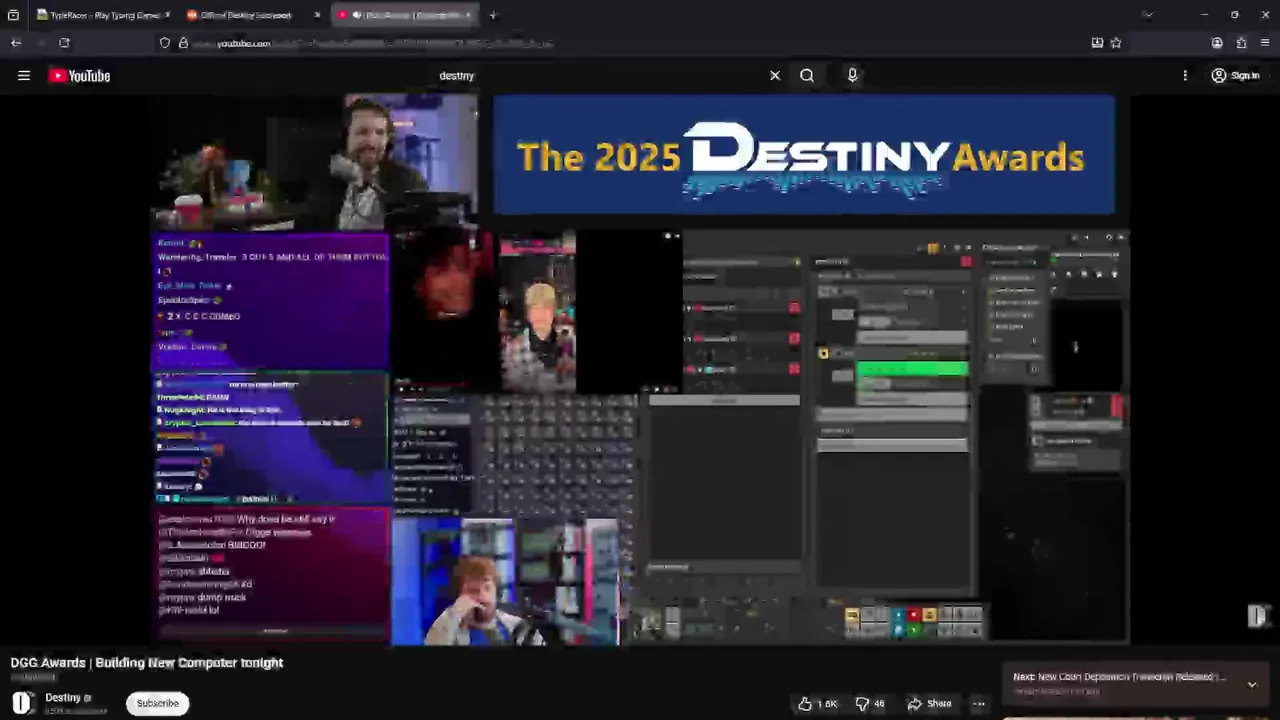Image resolution: width=1280 pixels, height=720 pixels.
Task: Open Firefox account menu
Action: pyautogui.click(x=1217, y=43)
